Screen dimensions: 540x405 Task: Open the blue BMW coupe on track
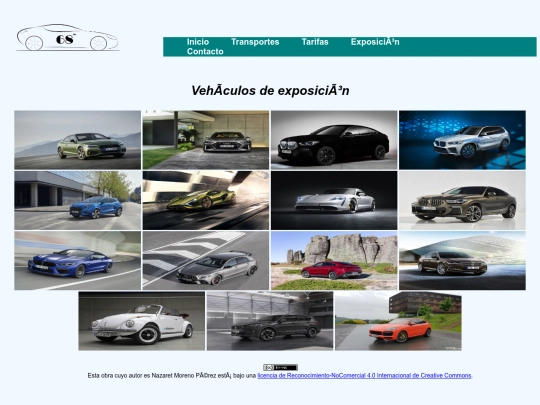(x=77, y=261)
